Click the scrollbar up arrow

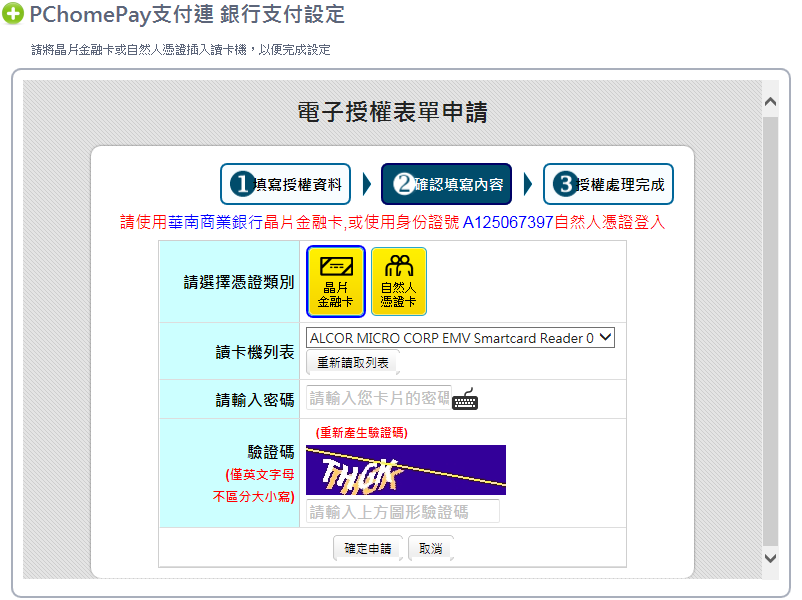(770, 101)
